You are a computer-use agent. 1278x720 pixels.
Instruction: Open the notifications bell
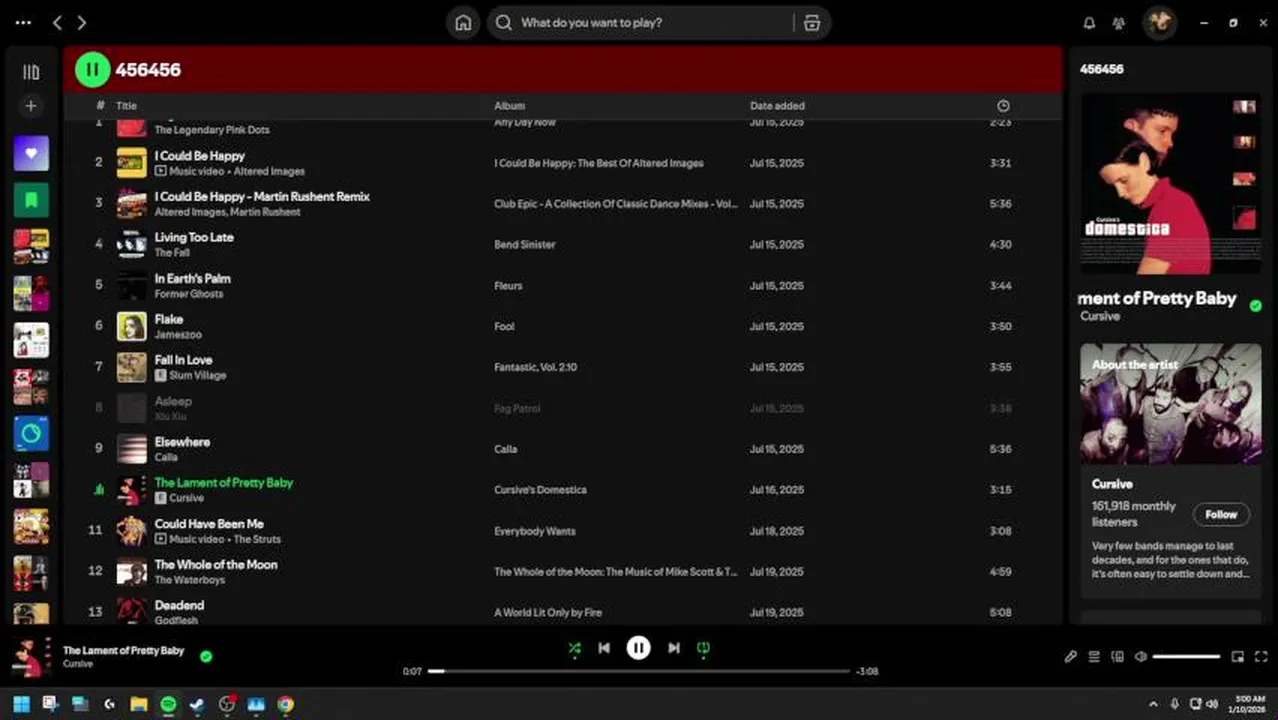1090,23
